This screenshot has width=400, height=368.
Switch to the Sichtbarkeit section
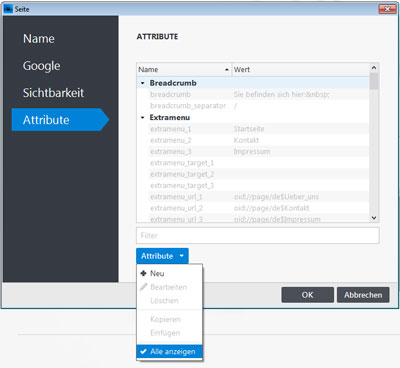coord(53,93)
